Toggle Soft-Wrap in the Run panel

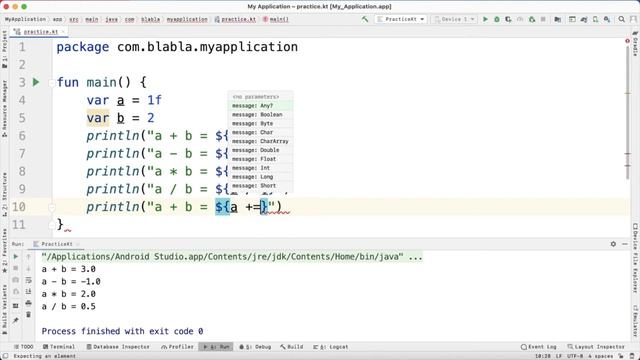28,280
